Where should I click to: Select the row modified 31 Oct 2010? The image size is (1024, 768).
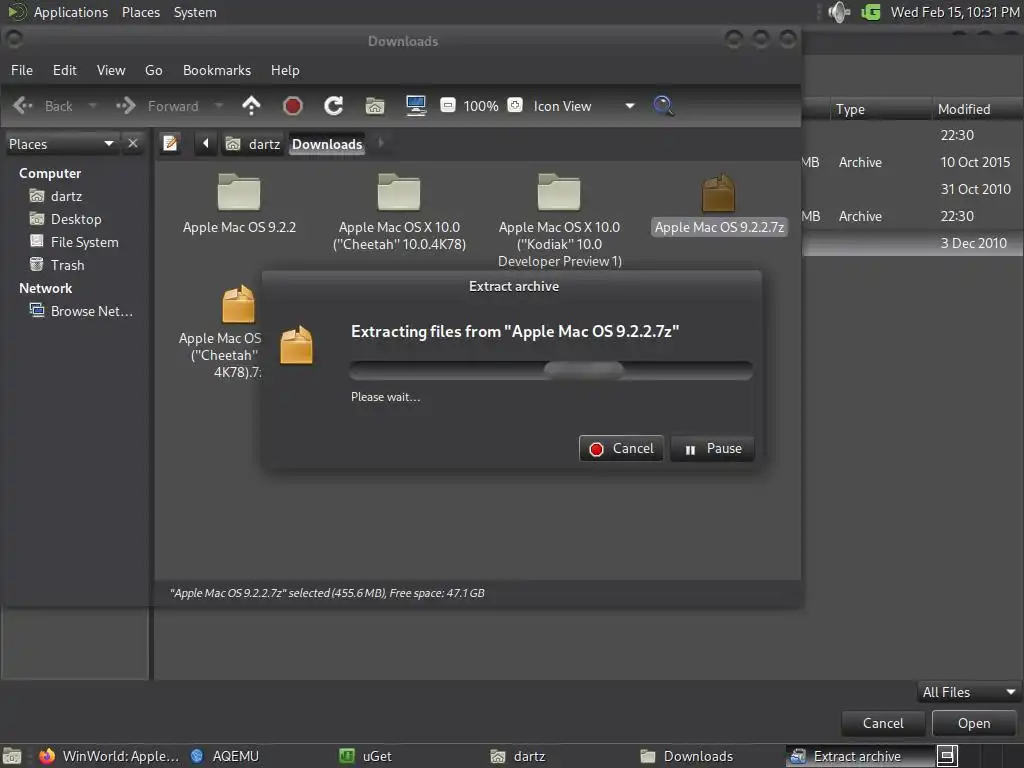[913, 189]
